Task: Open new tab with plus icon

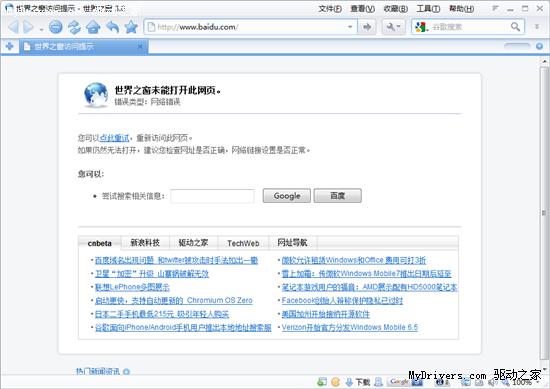Action: (9, 46)
